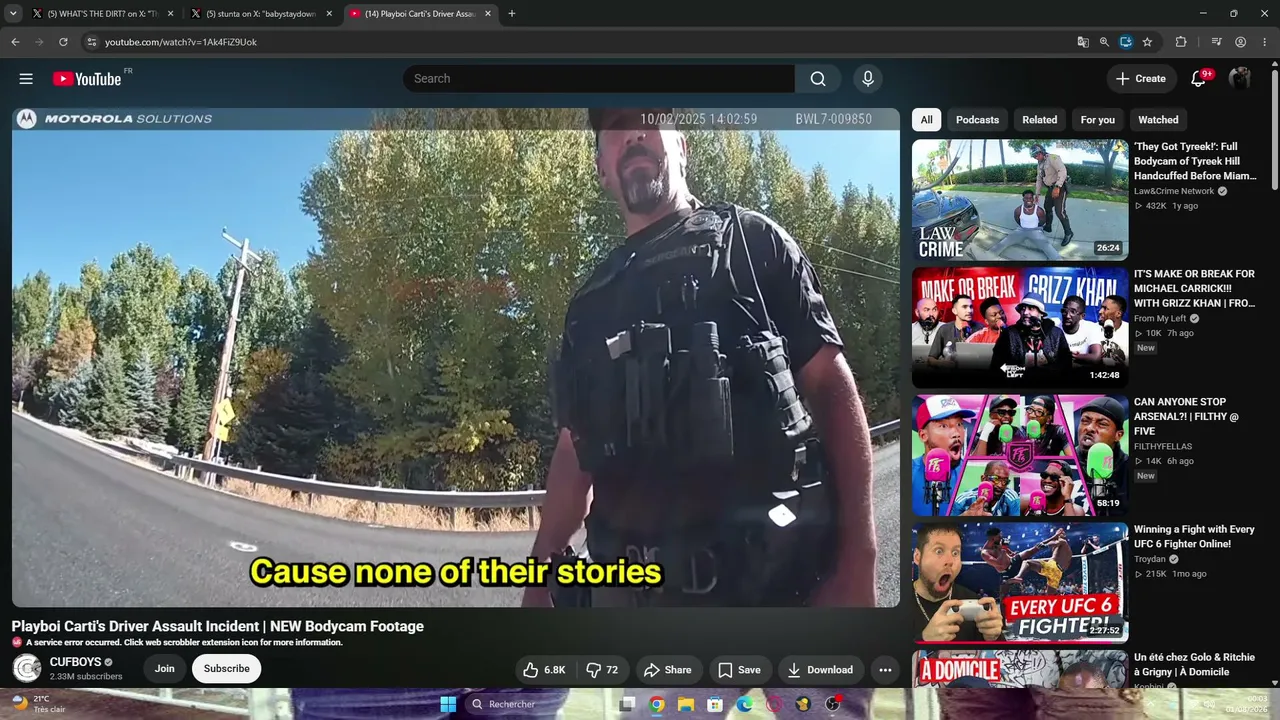Image resolution: width=1280 pixels, height=720 pixels.
Task: Visit the Law&Crime Network channel
Action: click(1174, 191)
